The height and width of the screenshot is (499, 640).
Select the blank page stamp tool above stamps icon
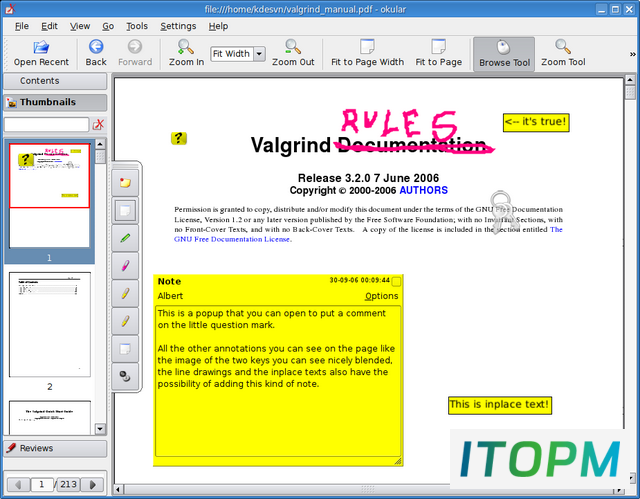click(x=125, y=349)
